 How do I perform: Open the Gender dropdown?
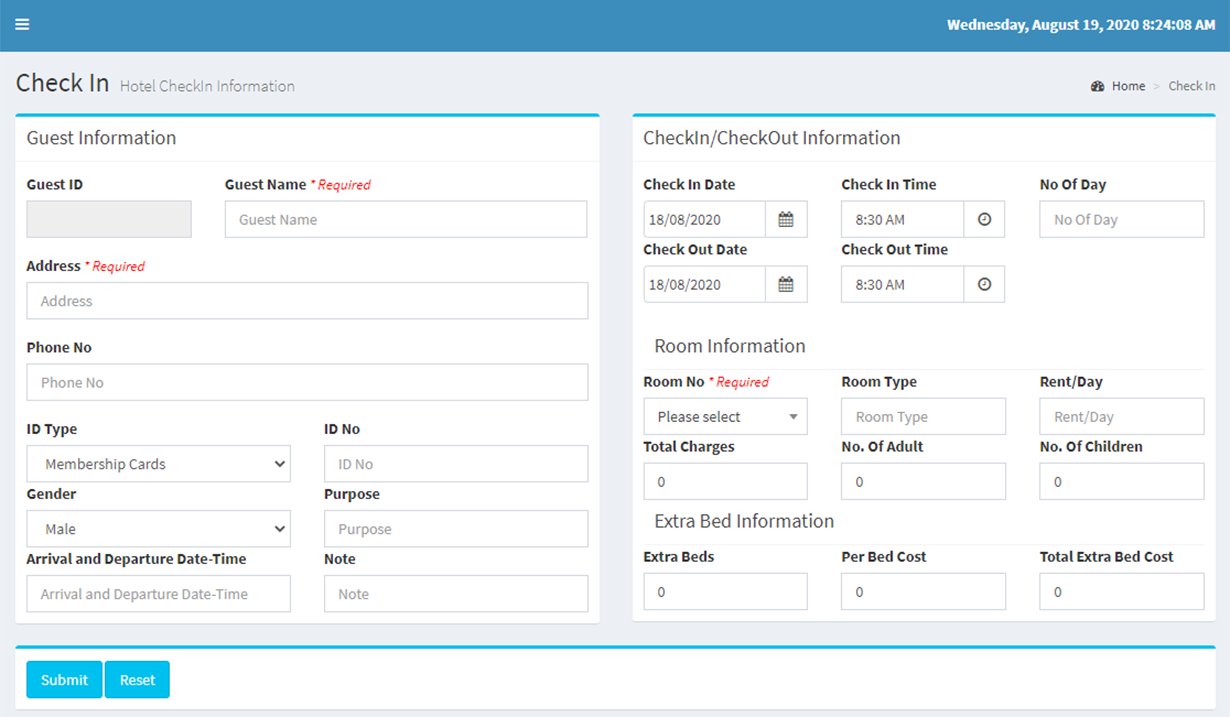158,529
